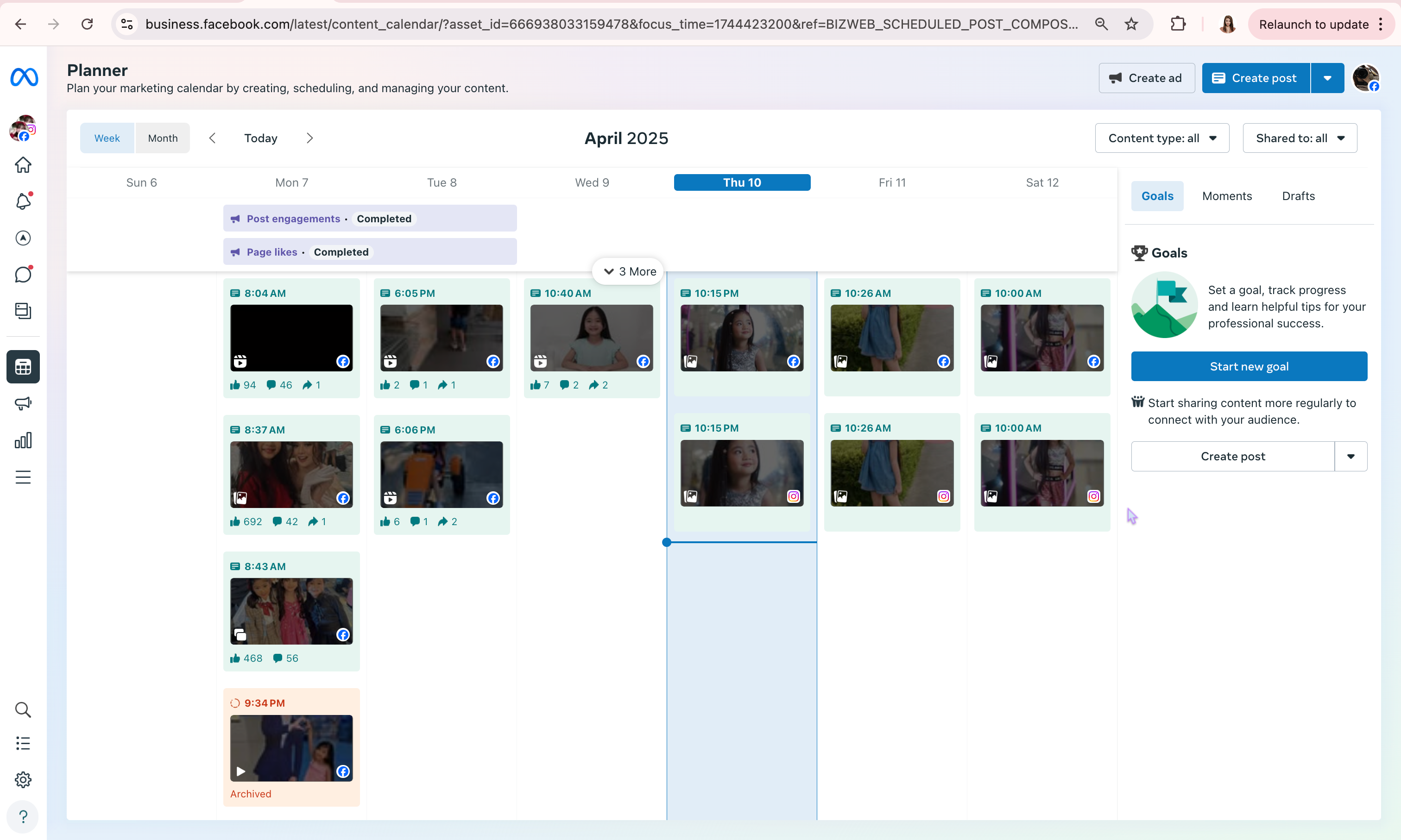Screen dimensions: 1401x840
Task: Open Content type: all dropdown
Action: pyautogui.click(x=1162, y=138)
